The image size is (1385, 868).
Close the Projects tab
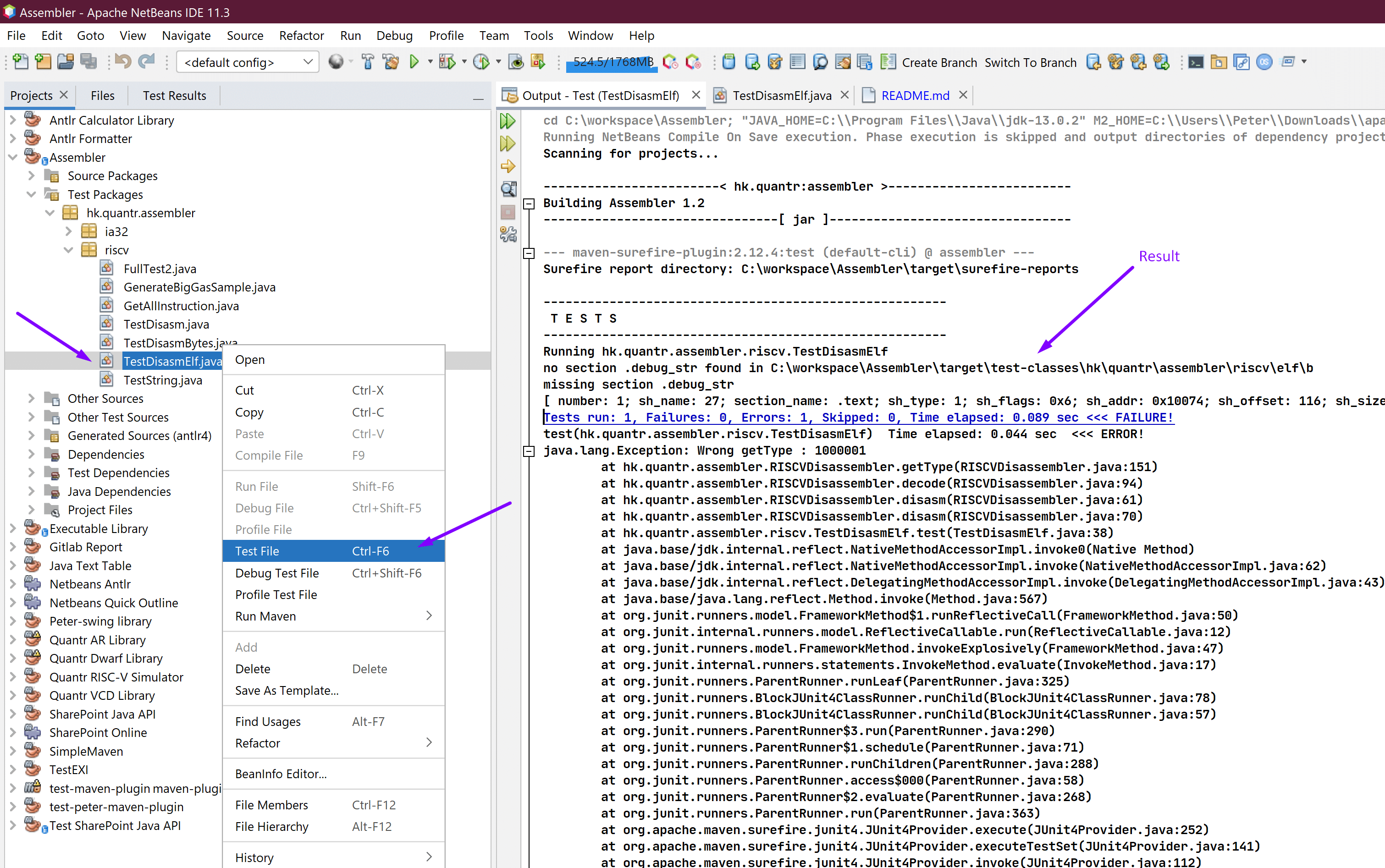(64, 95)
